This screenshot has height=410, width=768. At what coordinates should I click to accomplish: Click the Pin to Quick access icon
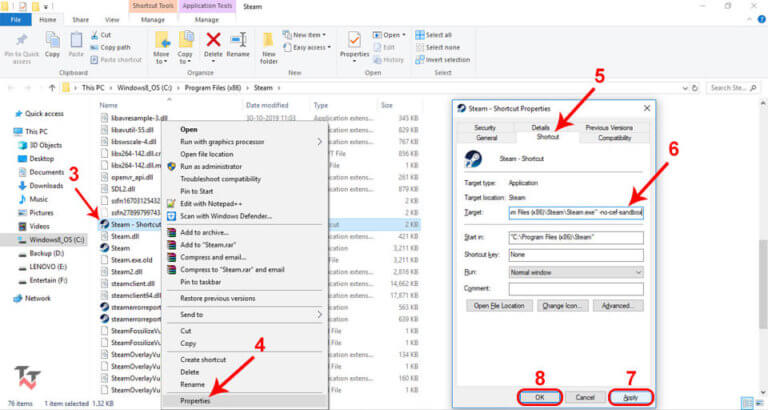click(x=22, y=40)
